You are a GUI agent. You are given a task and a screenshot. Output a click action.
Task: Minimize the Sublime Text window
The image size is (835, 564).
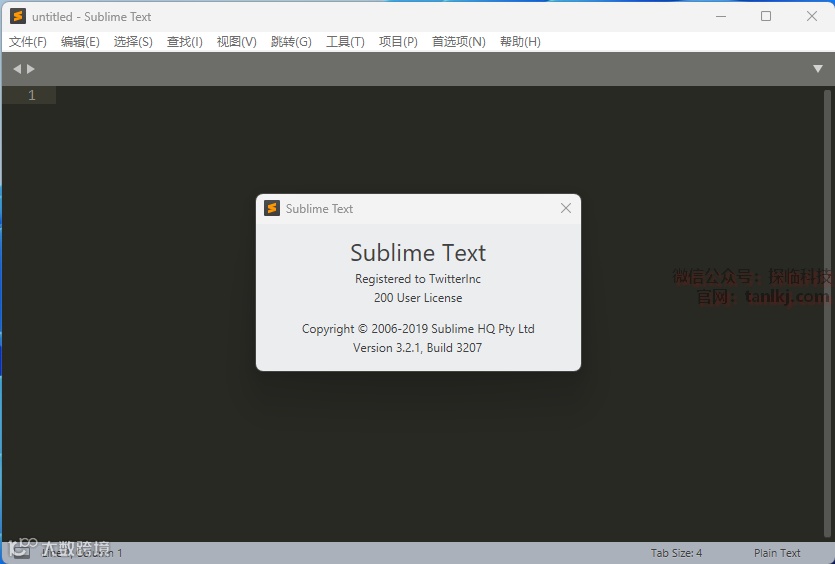coord(721,17)
